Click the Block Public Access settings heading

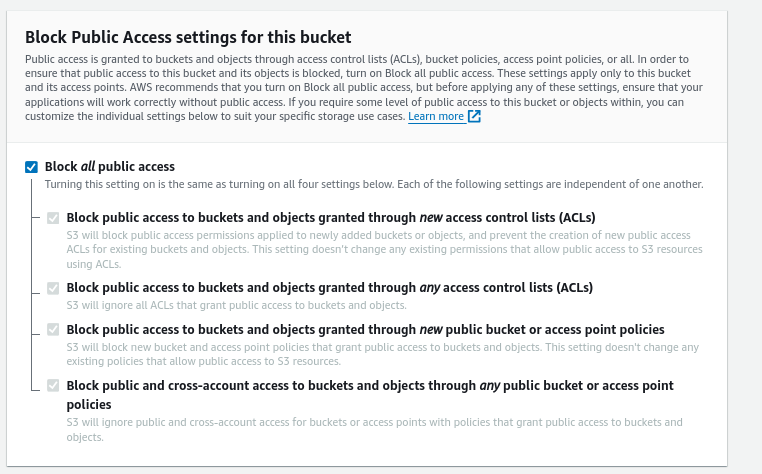188,37
